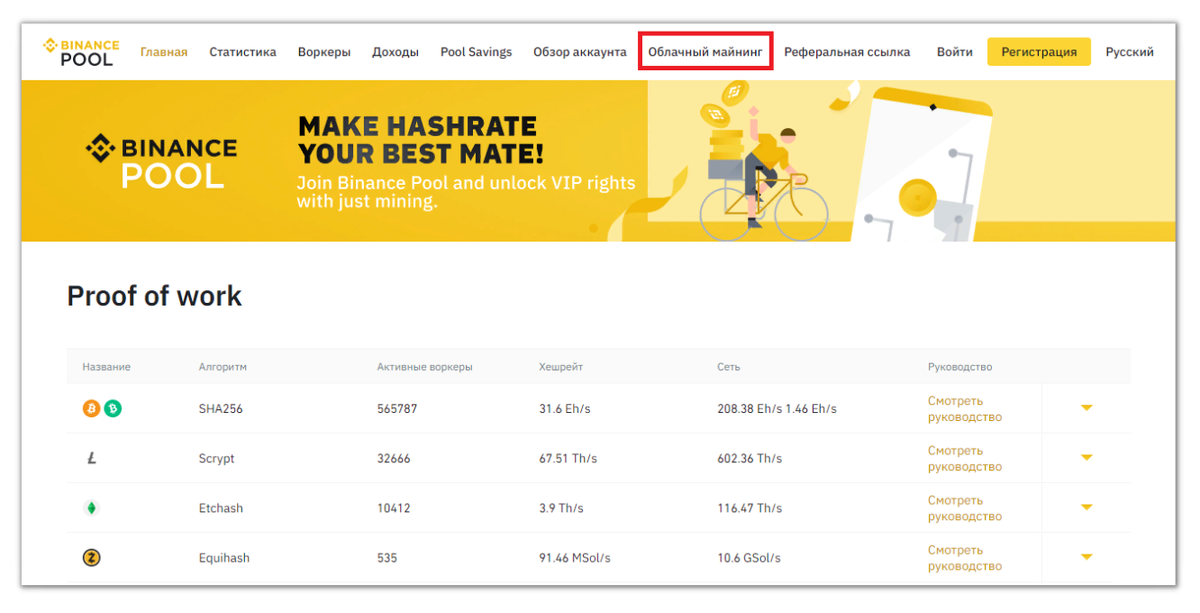Select the Equihash algorithm cell

224,558
